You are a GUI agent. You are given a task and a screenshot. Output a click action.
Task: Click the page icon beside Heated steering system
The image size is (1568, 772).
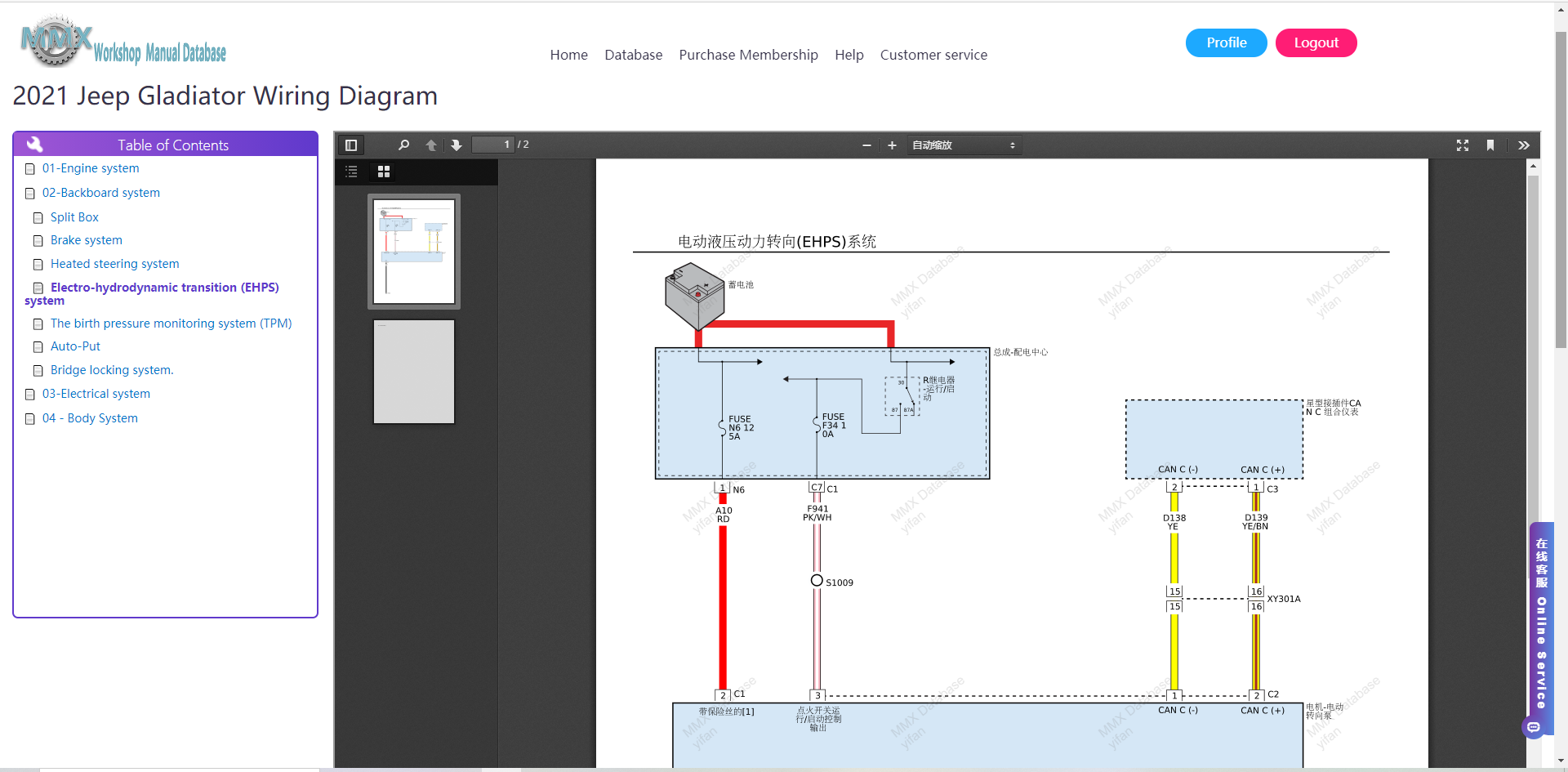(38, 265)
